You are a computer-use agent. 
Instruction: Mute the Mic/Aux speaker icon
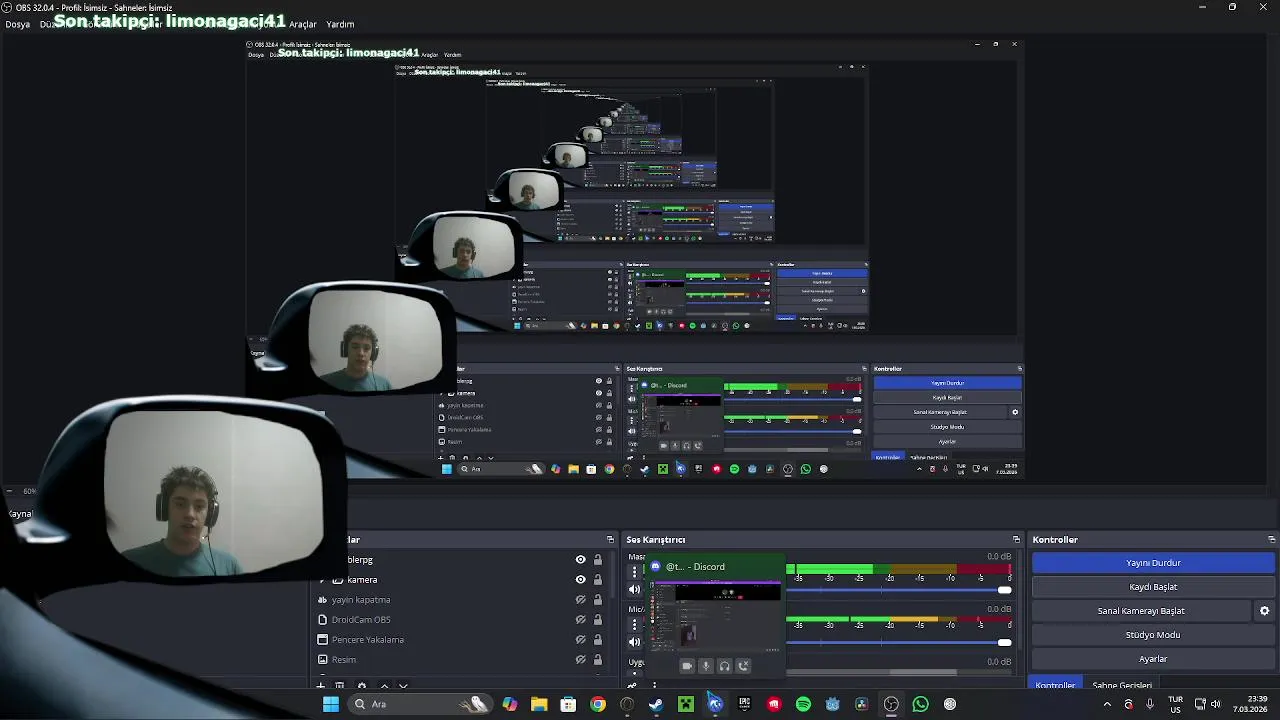click(634, 641)
